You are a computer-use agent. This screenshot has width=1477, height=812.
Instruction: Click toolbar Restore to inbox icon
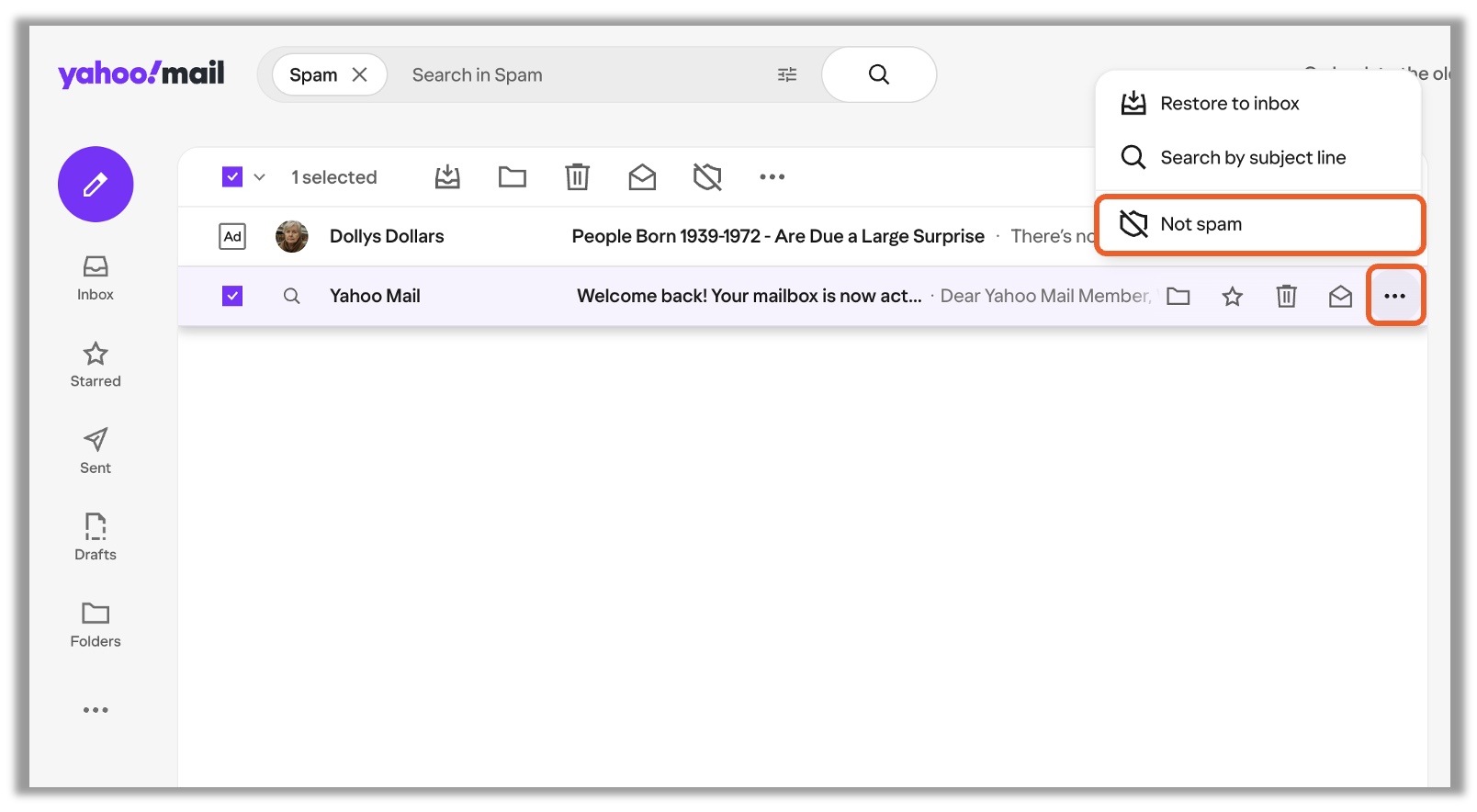coord(447,176)
